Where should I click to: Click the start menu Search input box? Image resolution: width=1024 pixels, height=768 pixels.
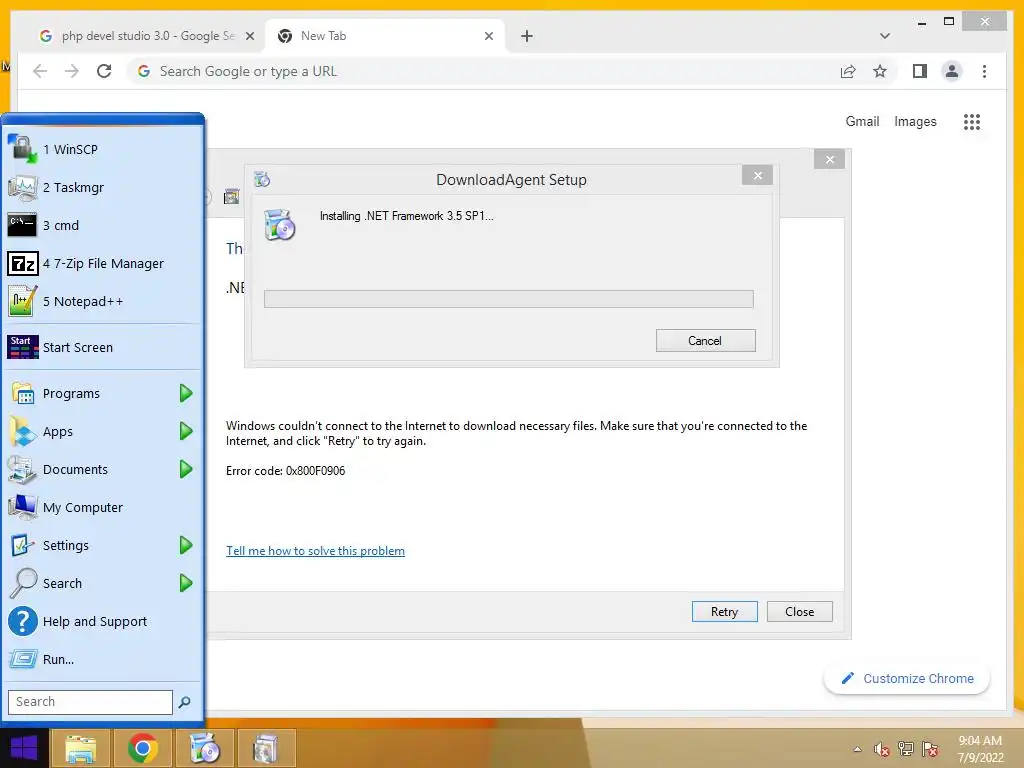click(90, 702)
